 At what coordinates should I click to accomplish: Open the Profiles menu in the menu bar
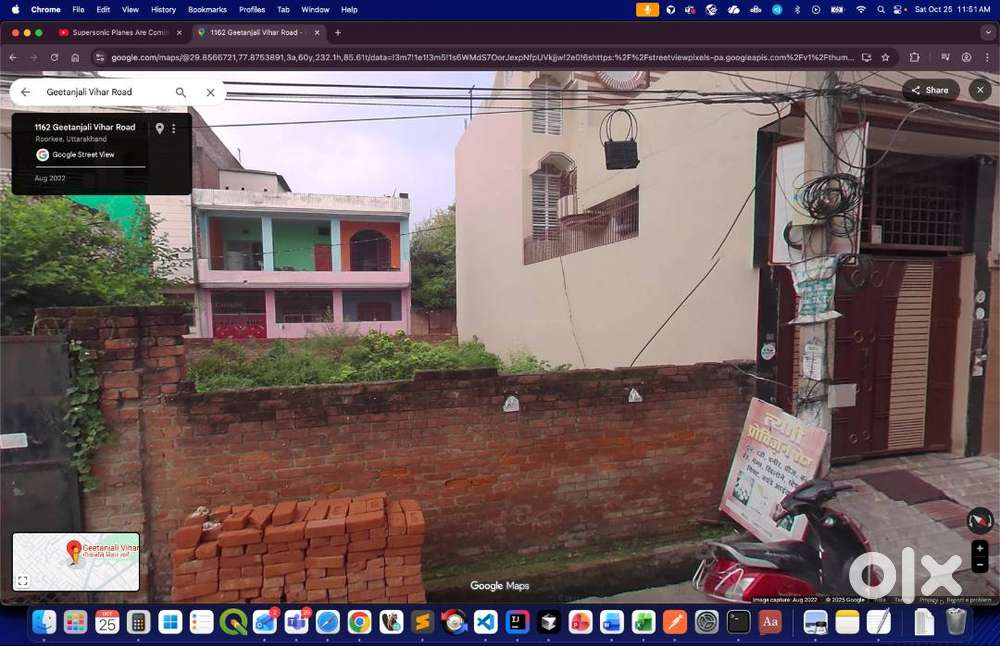point(252,9)
